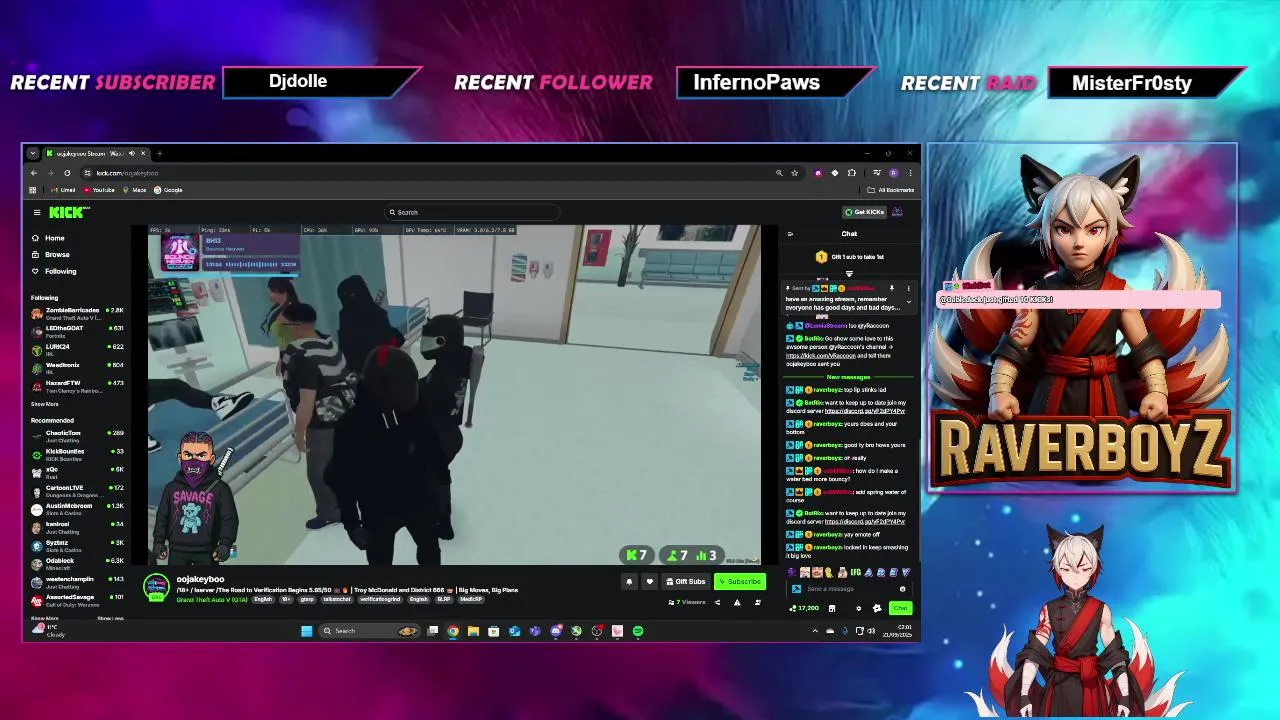
Task: Toggle follow heart icon for oojakeyboo
Action: 649,582
